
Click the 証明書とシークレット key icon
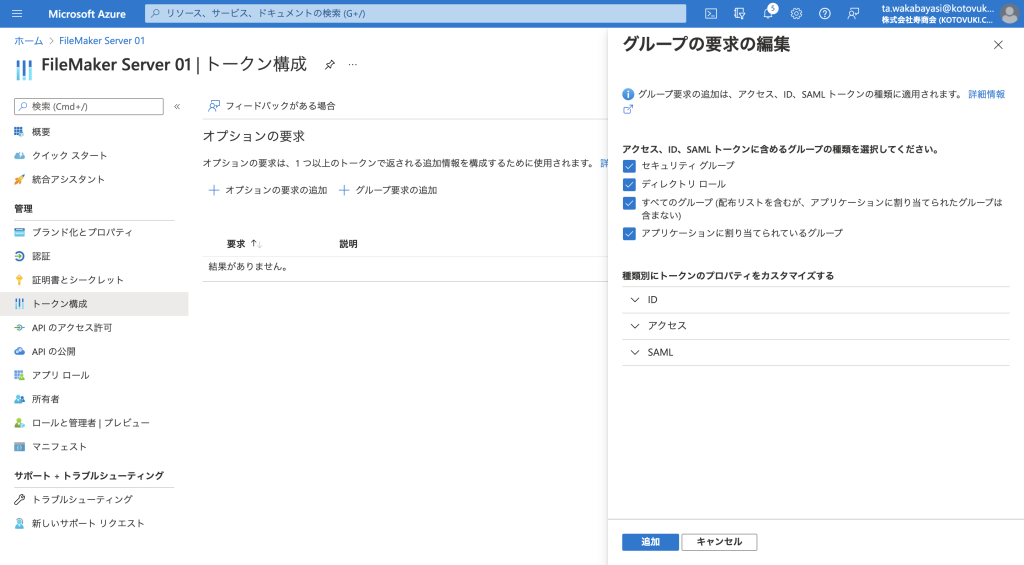click(x=19, y=280)
